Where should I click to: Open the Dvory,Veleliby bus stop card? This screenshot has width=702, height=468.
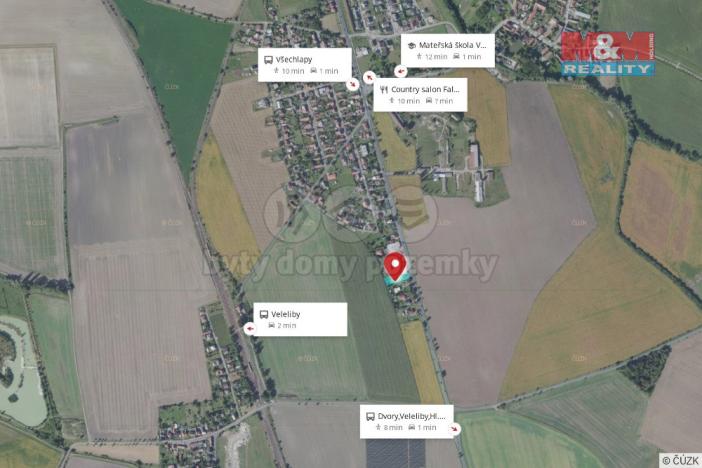(x=407, y=422)
